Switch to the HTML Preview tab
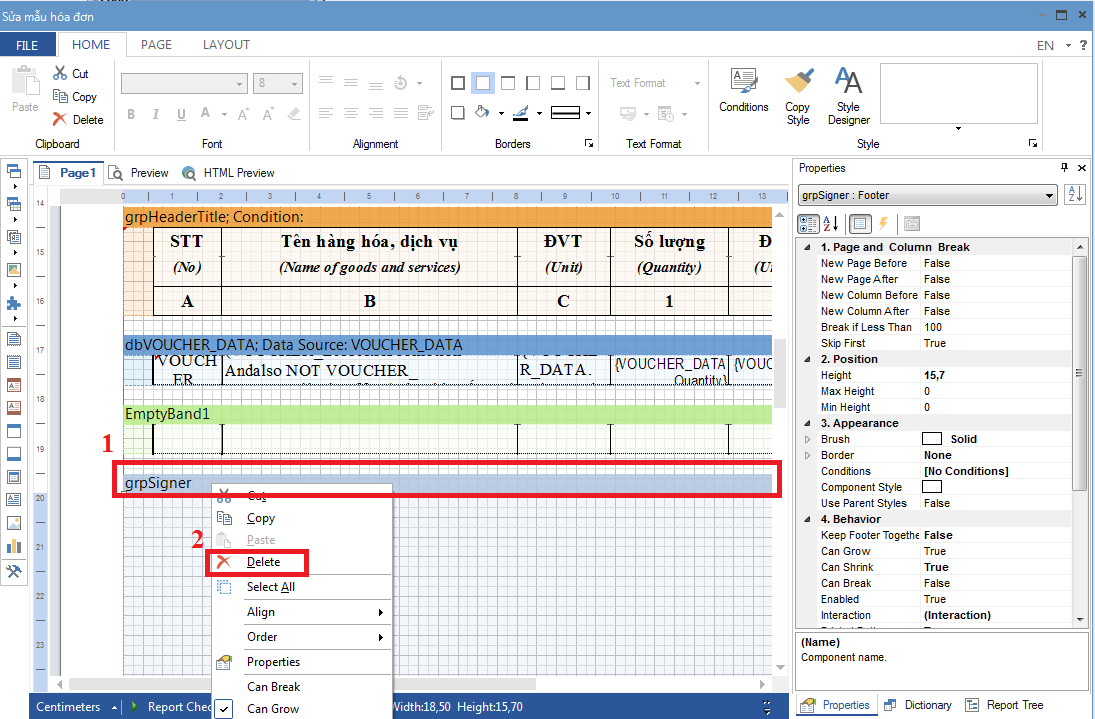The image size is (1095, 719). point(228,173)
